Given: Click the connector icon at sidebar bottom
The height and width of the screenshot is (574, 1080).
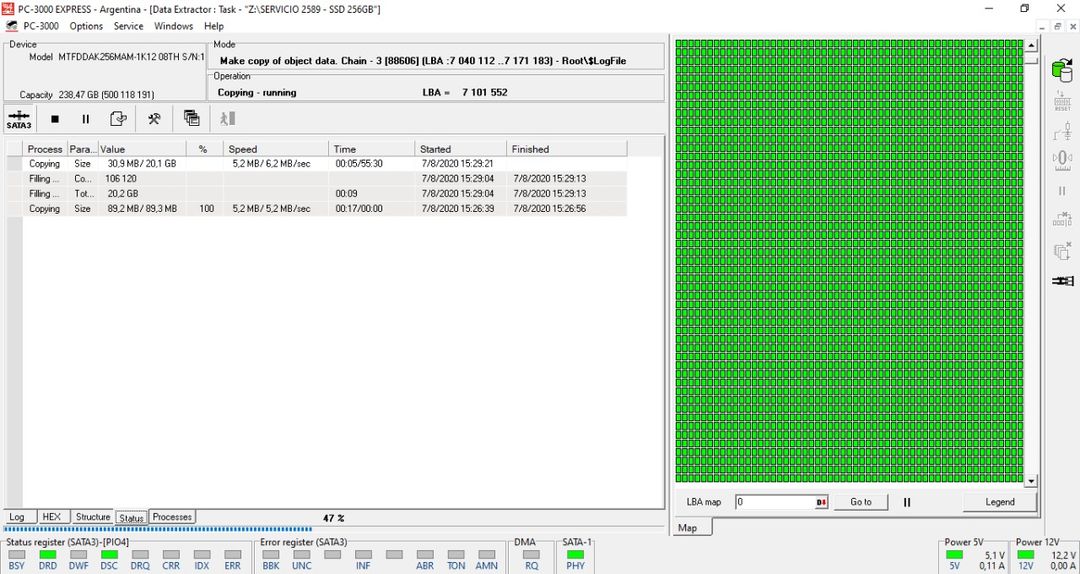Looking at the screenshot, I should (1062, 281).
